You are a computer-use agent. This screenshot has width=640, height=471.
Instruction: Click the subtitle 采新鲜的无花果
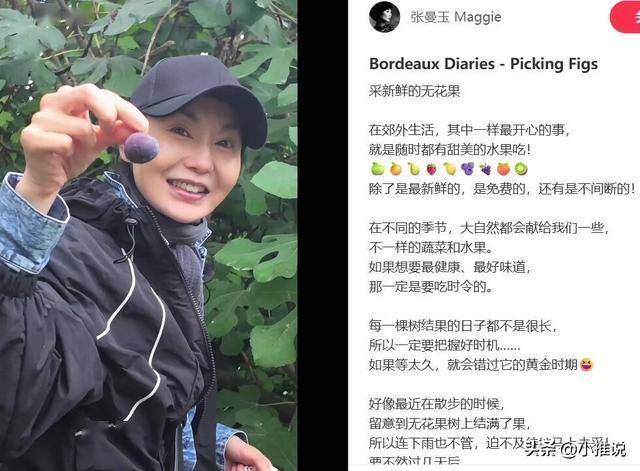414,91
